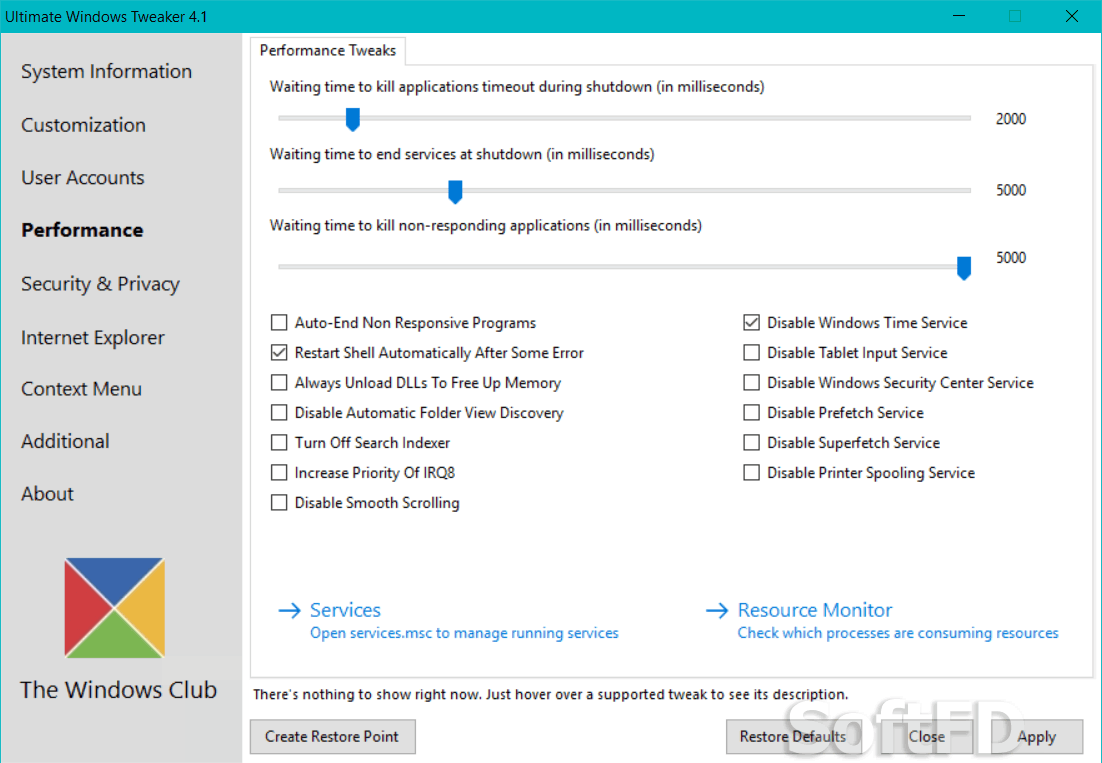Screen dimensions: 1102x763
Task: Open Services link to manage services
Action: coord(345,610)
